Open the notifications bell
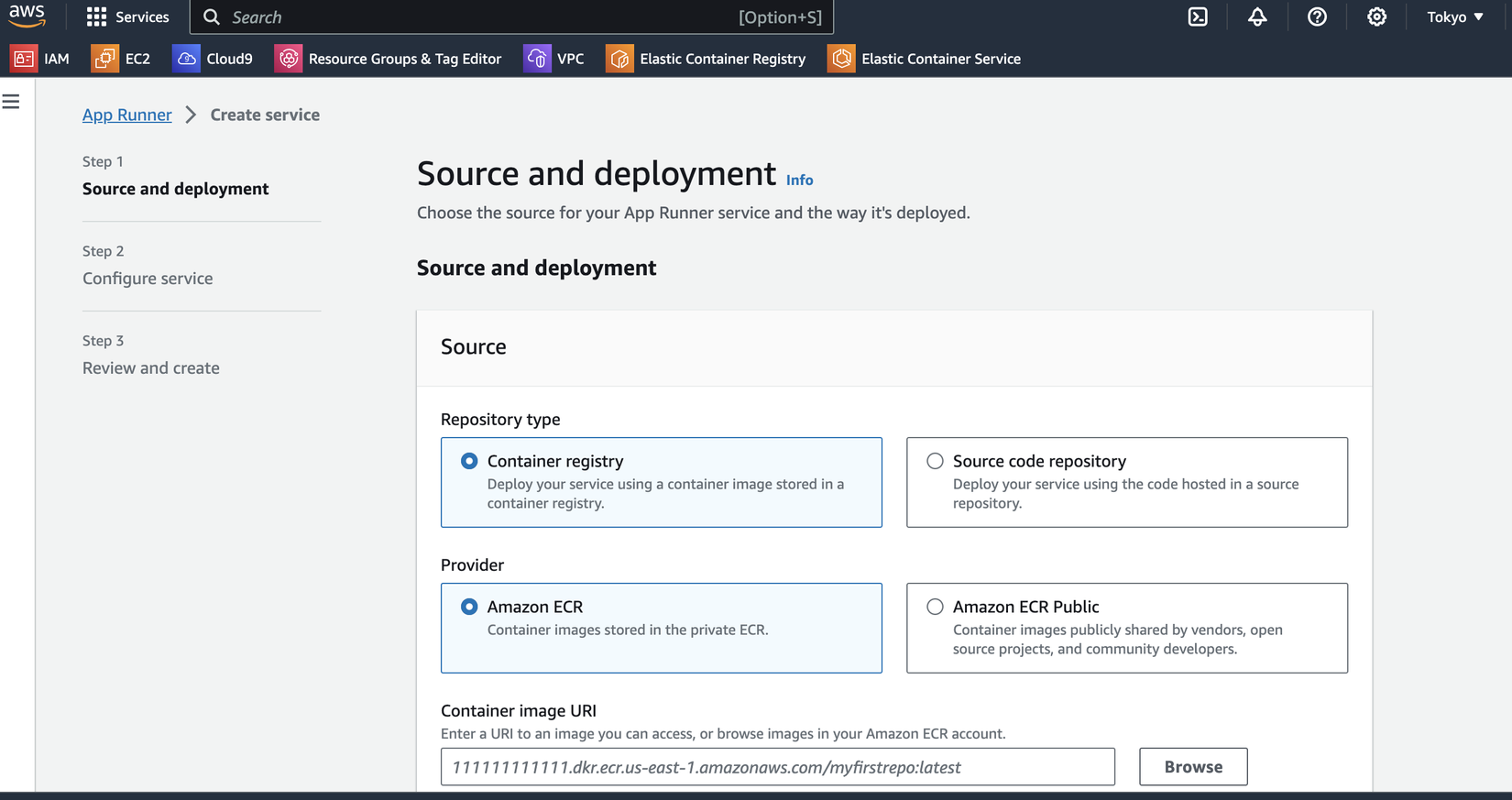 [1257, 17]
